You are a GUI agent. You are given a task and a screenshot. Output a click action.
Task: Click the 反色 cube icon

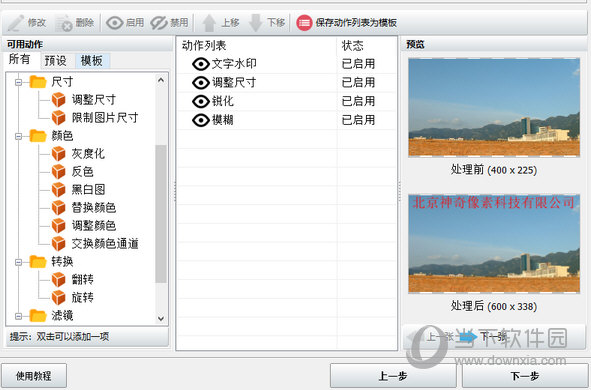[58, 171]
